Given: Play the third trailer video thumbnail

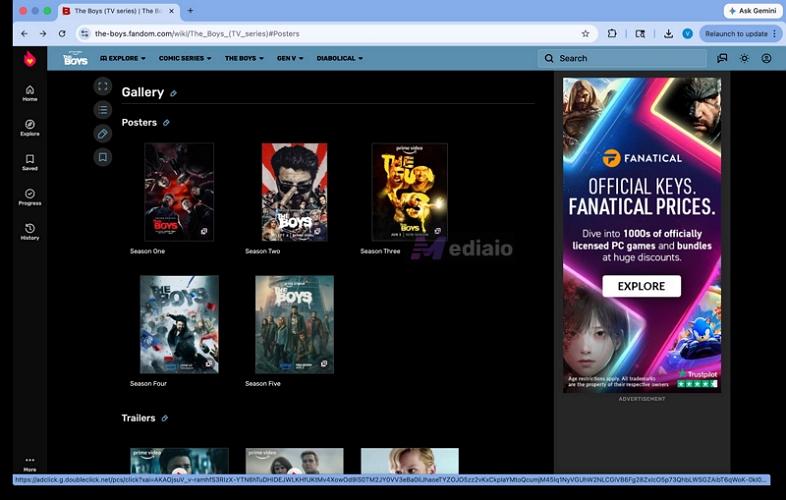Looking at the screenshot, I should point(410,461).
